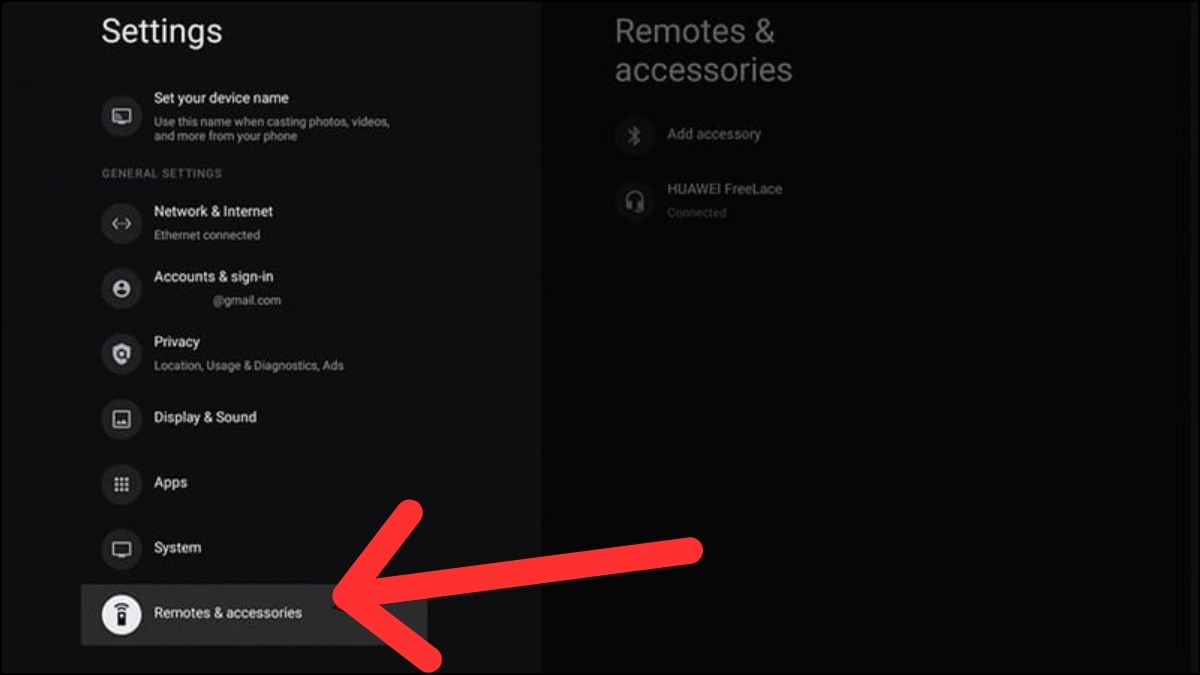Open Display & Sound settings

coord(205,418)
